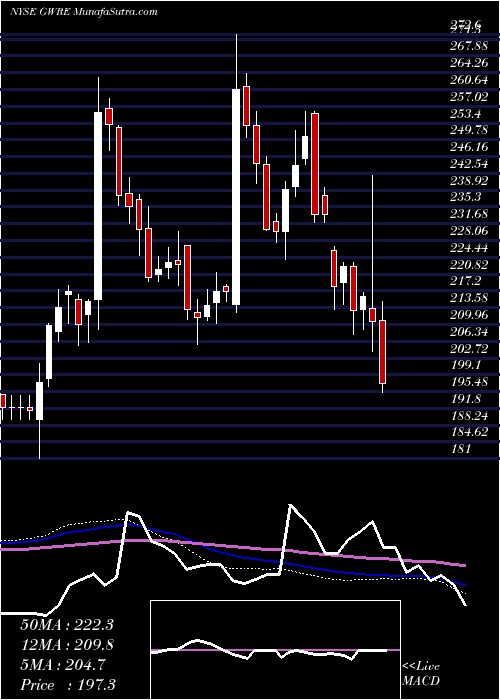Click the 12MA : 209.8 readout
The width and height of the screenshot is (500, 700).
[x=67, y=645]
